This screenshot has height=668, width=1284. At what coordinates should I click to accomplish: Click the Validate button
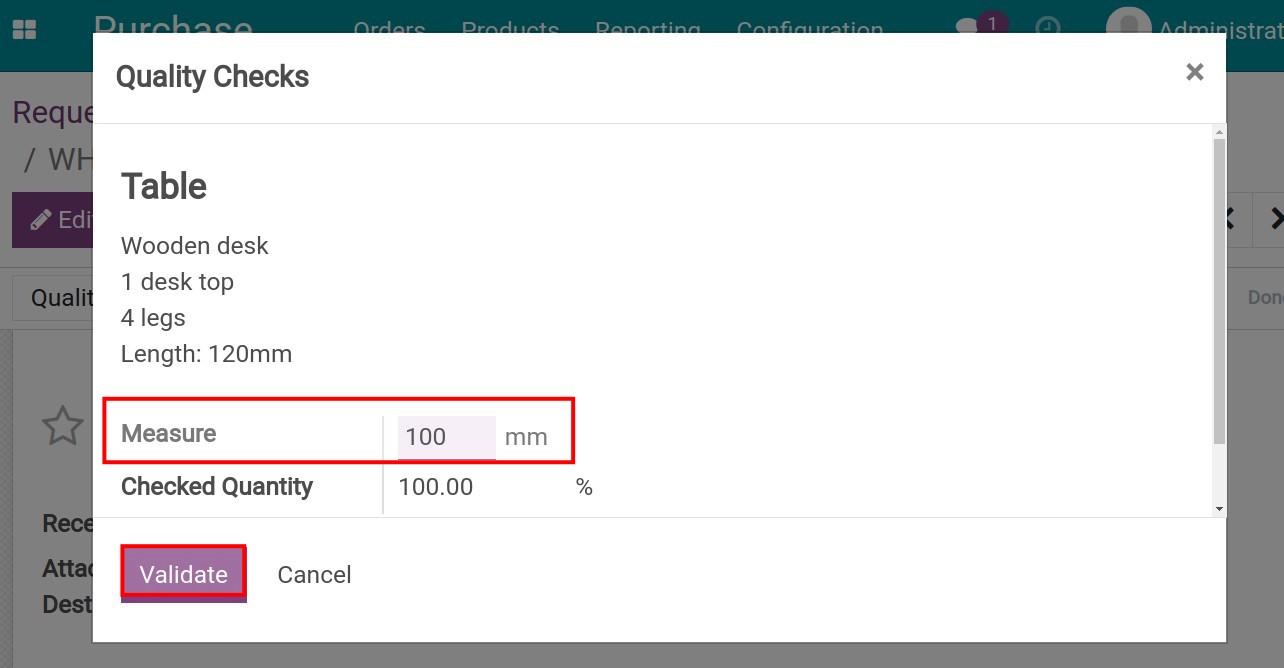point(183,574)
